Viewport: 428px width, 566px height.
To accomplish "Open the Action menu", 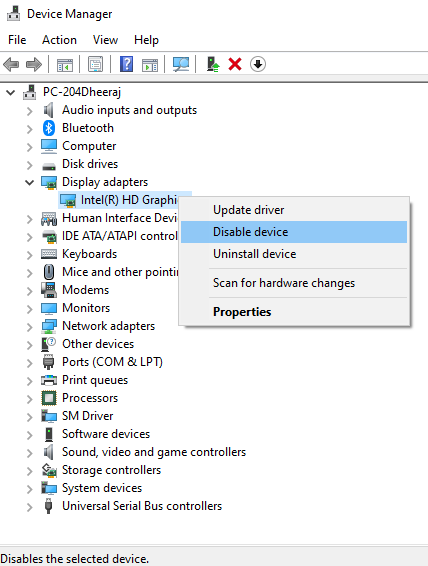I will (x=59, y=40).
